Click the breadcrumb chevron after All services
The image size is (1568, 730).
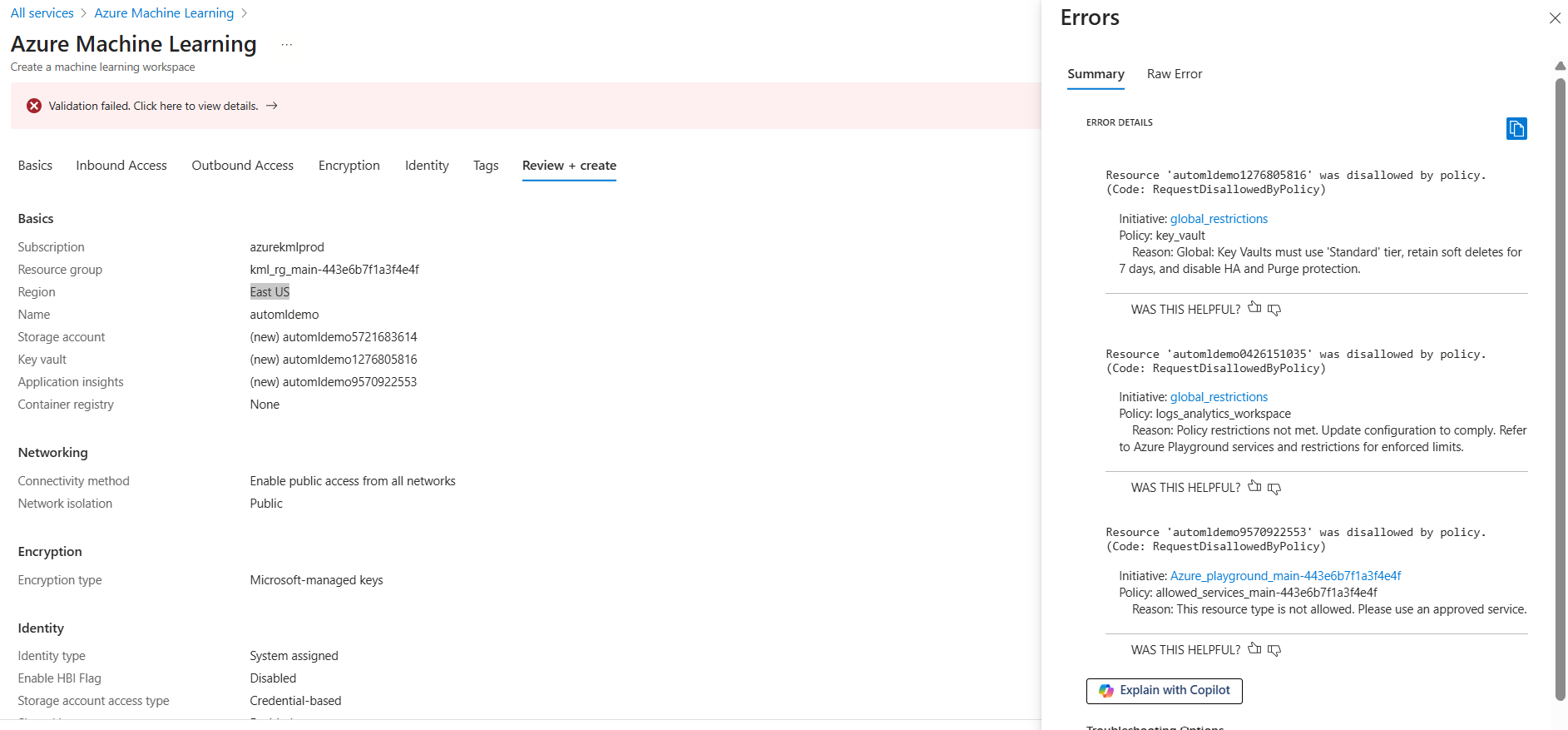[x=84, y=13]
